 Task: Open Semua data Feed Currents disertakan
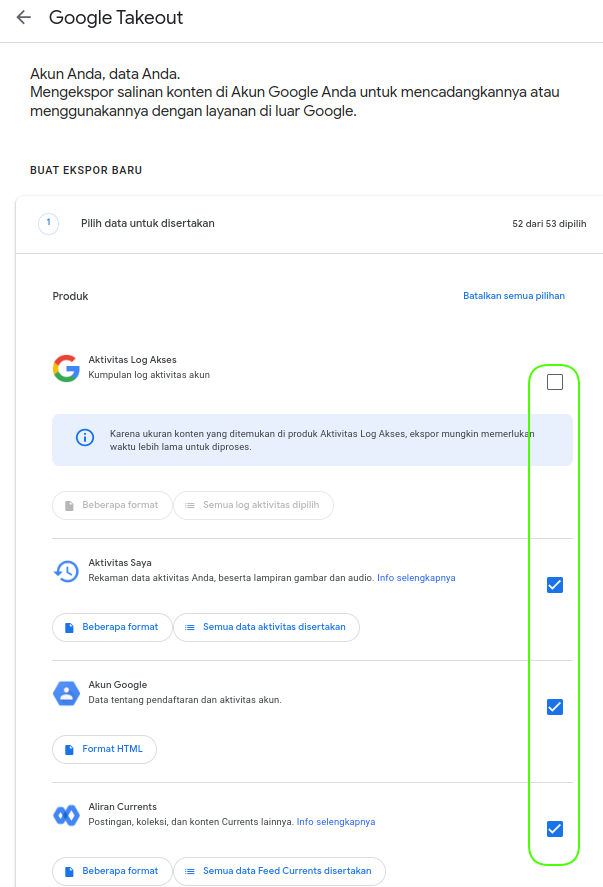(x=279, y=871)
